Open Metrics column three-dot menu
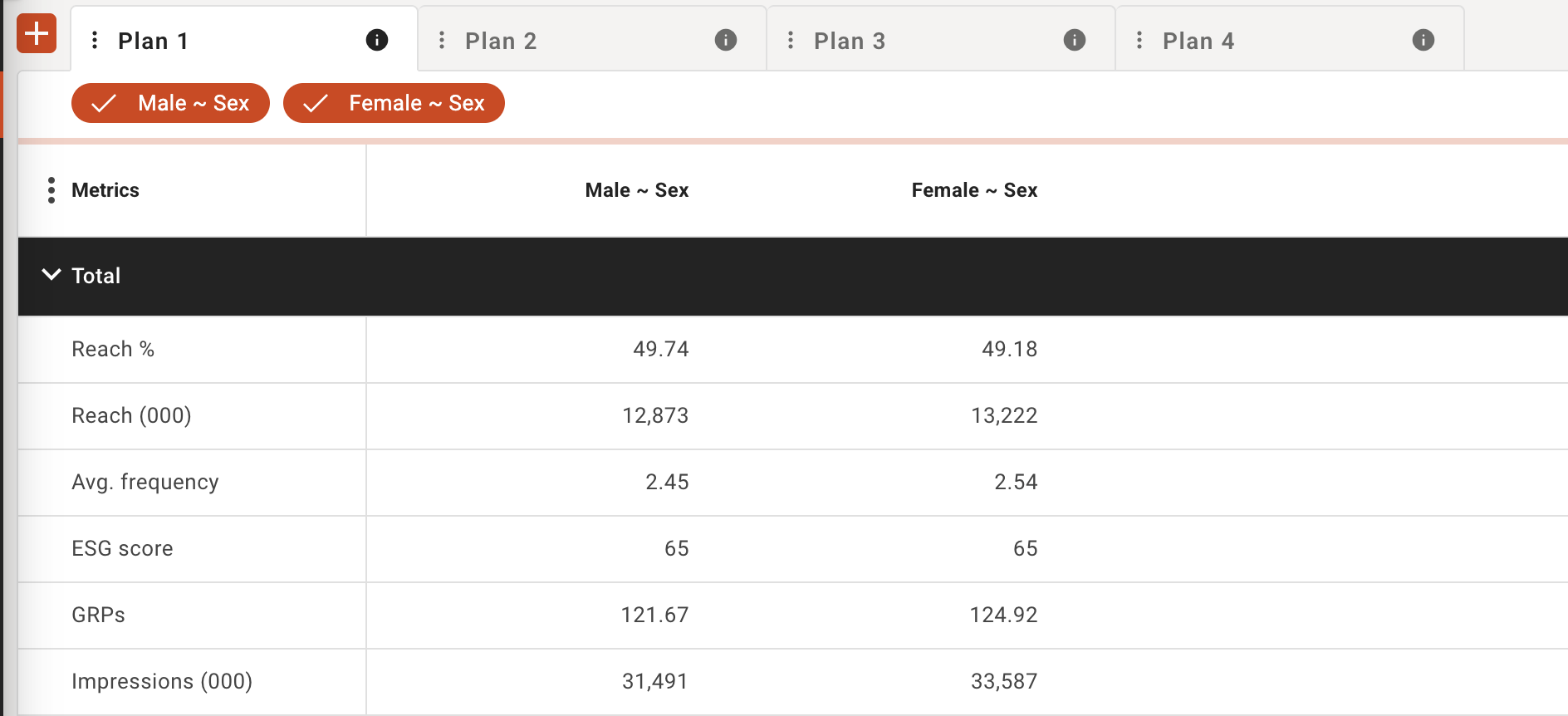This screenshot has width=1568, height=716. 51,190
